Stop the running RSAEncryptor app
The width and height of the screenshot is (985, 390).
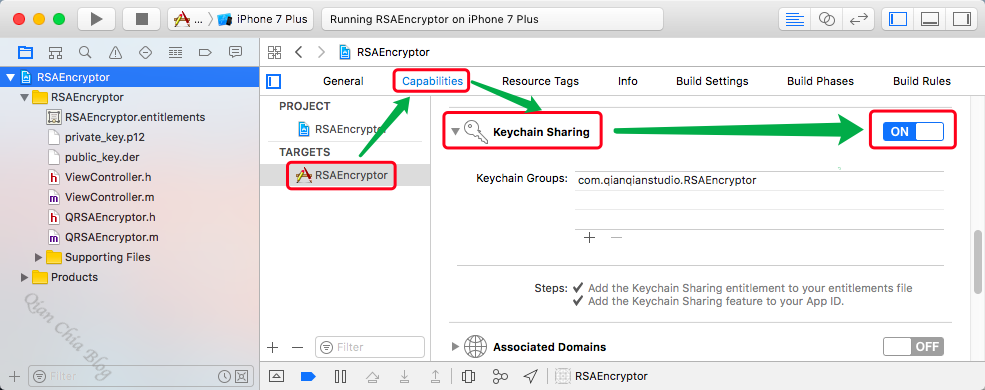[141, 19]
